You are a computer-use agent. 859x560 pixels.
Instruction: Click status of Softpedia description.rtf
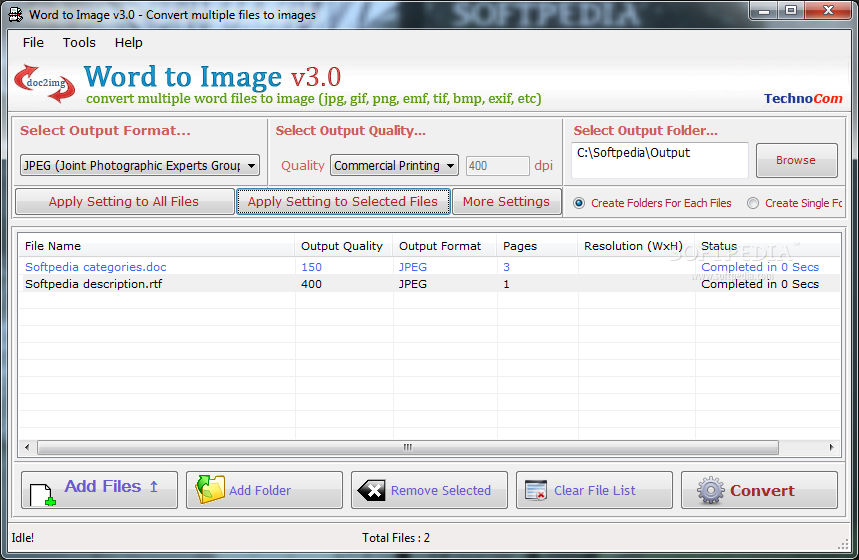[760, 284]
